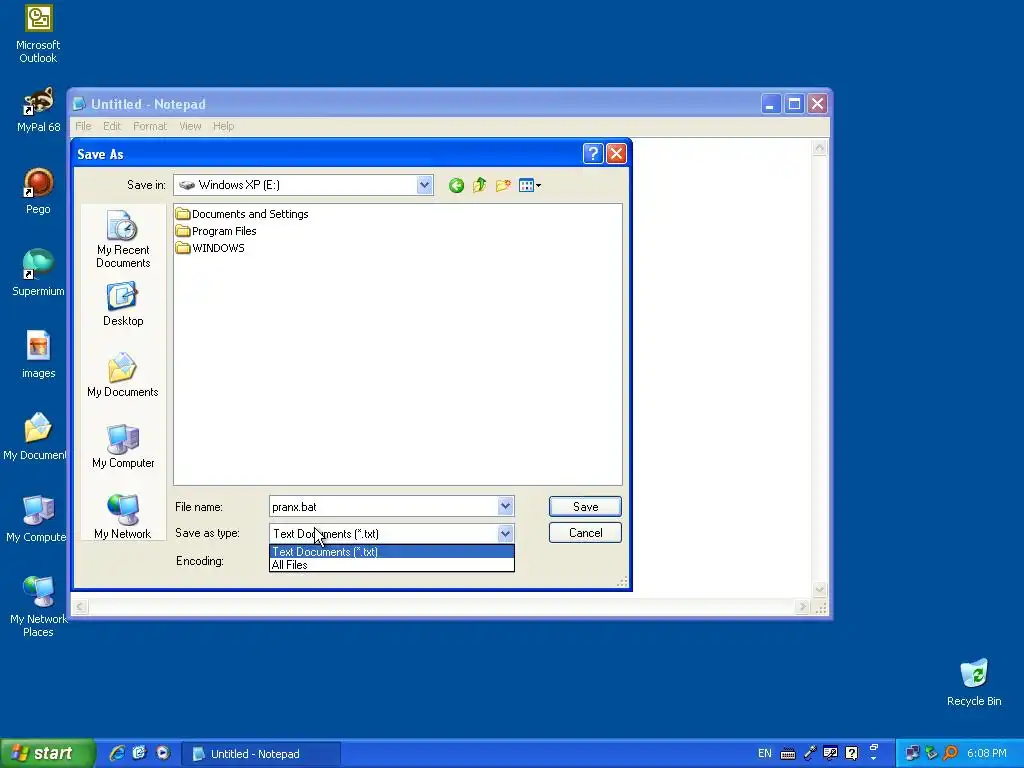Click Untitled - Notepad taskbar button
Viewport: 1024px width, 768px height.
[260, 754]
